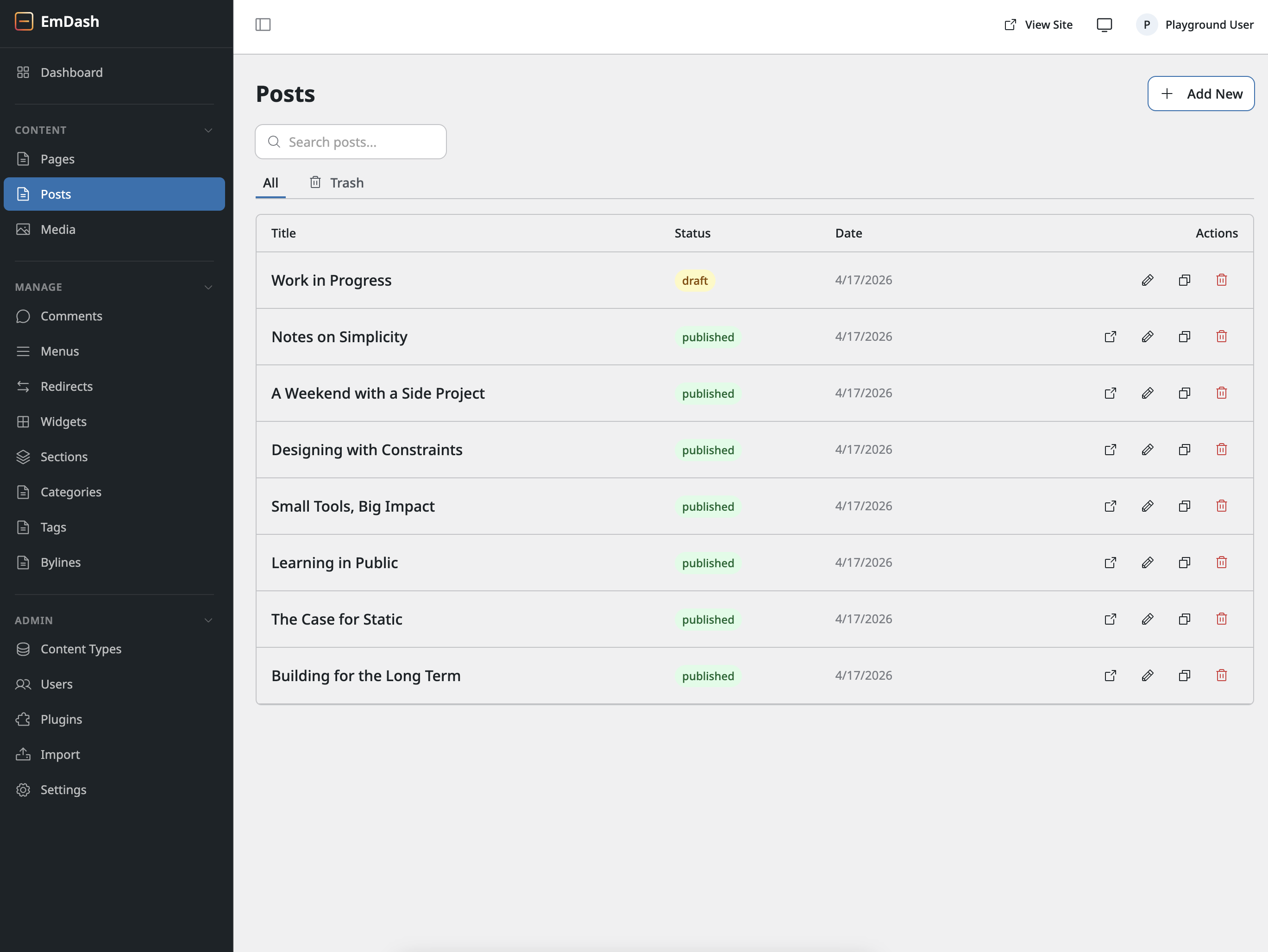Viewport: 1268px width, 952px height.
Task: Toggle the sidebar collapse icon
Action: click(x=263, y=25)
